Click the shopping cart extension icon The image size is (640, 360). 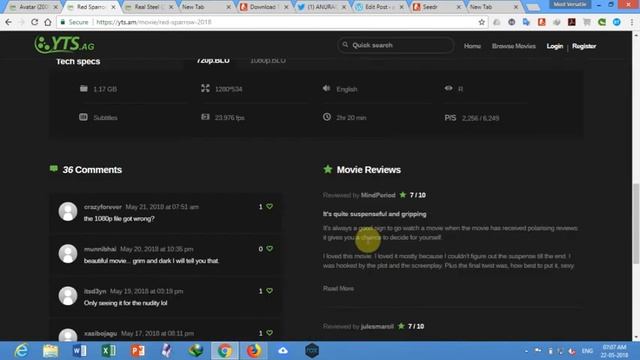click(x=587, y=22)
